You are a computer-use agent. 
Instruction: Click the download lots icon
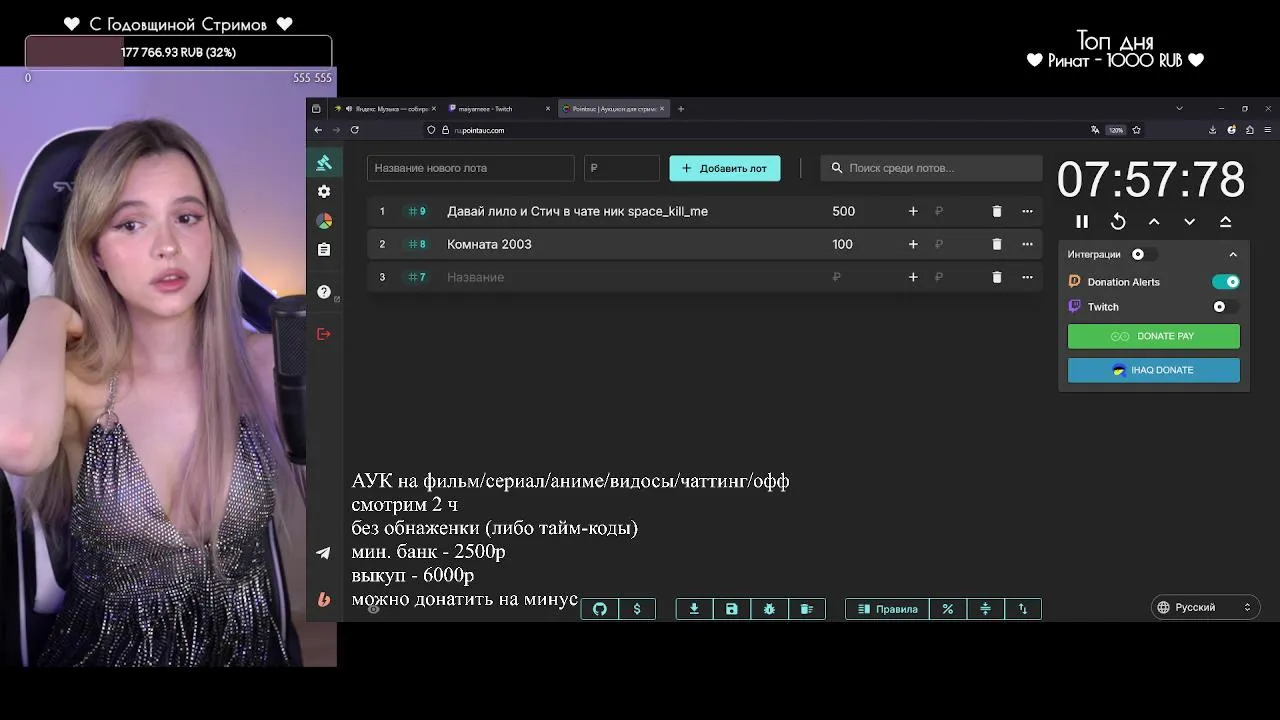point(694,609)
